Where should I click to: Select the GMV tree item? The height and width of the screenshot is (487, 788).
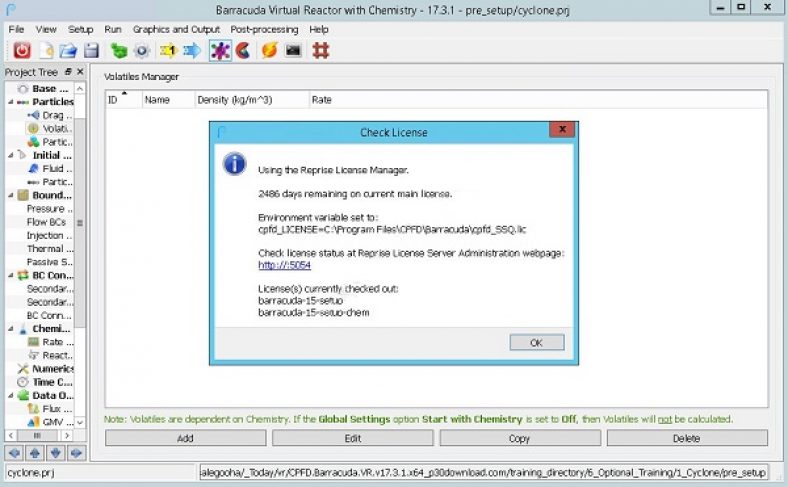[x=50, y=422]
